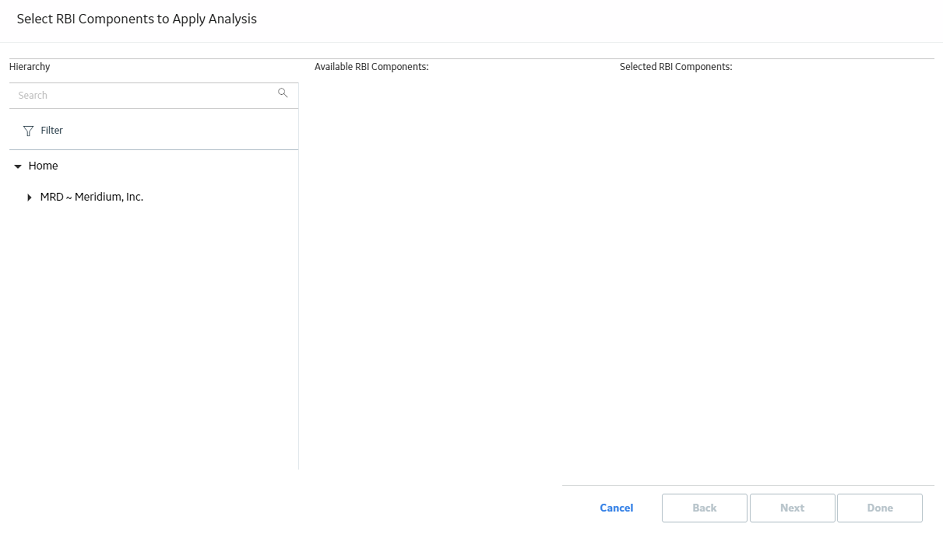Click the Done button
The width and height of the screenshot is (945, 540).
click(880, 508)
